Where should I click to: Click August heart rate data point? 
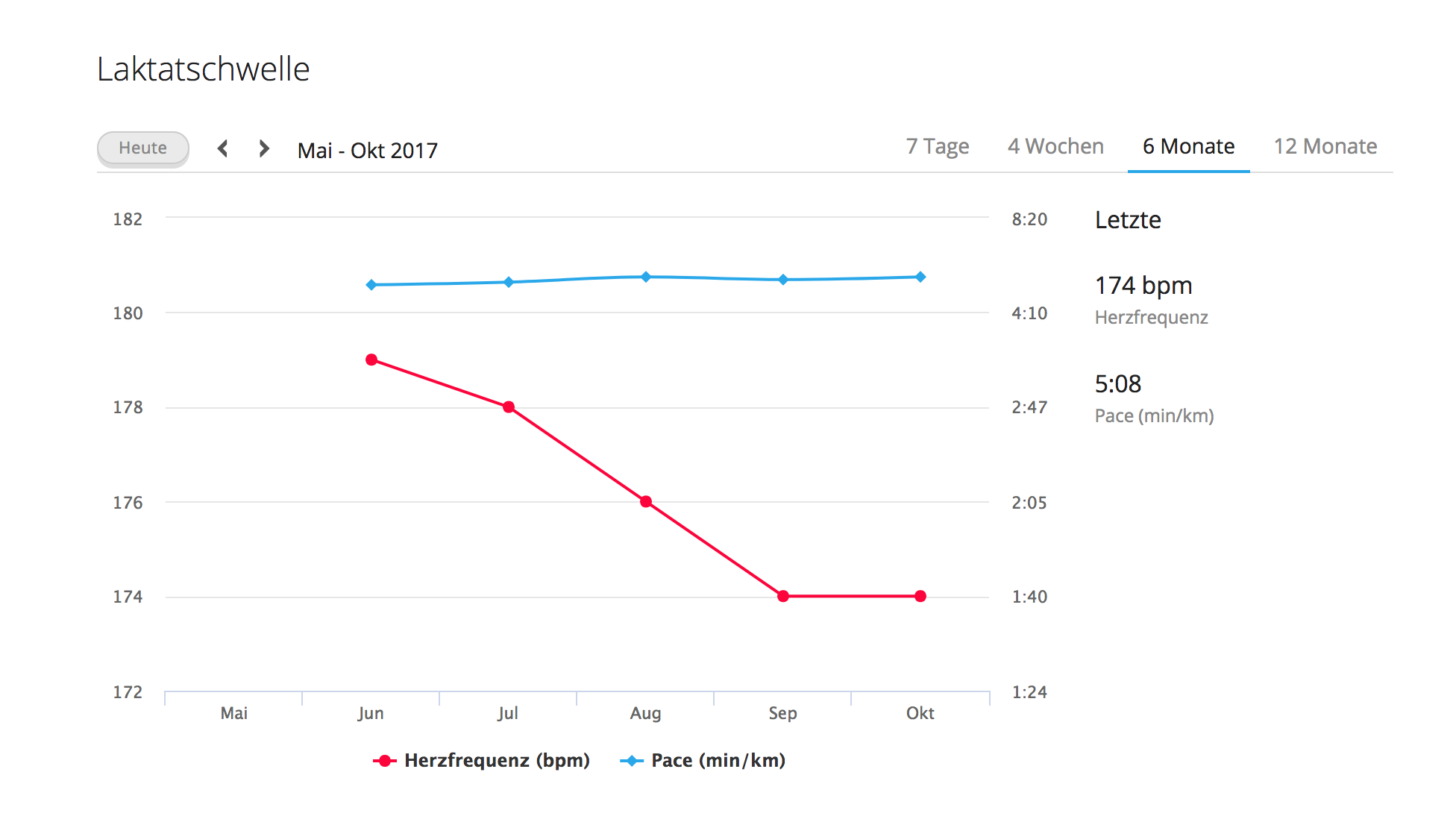coord(646,502)
